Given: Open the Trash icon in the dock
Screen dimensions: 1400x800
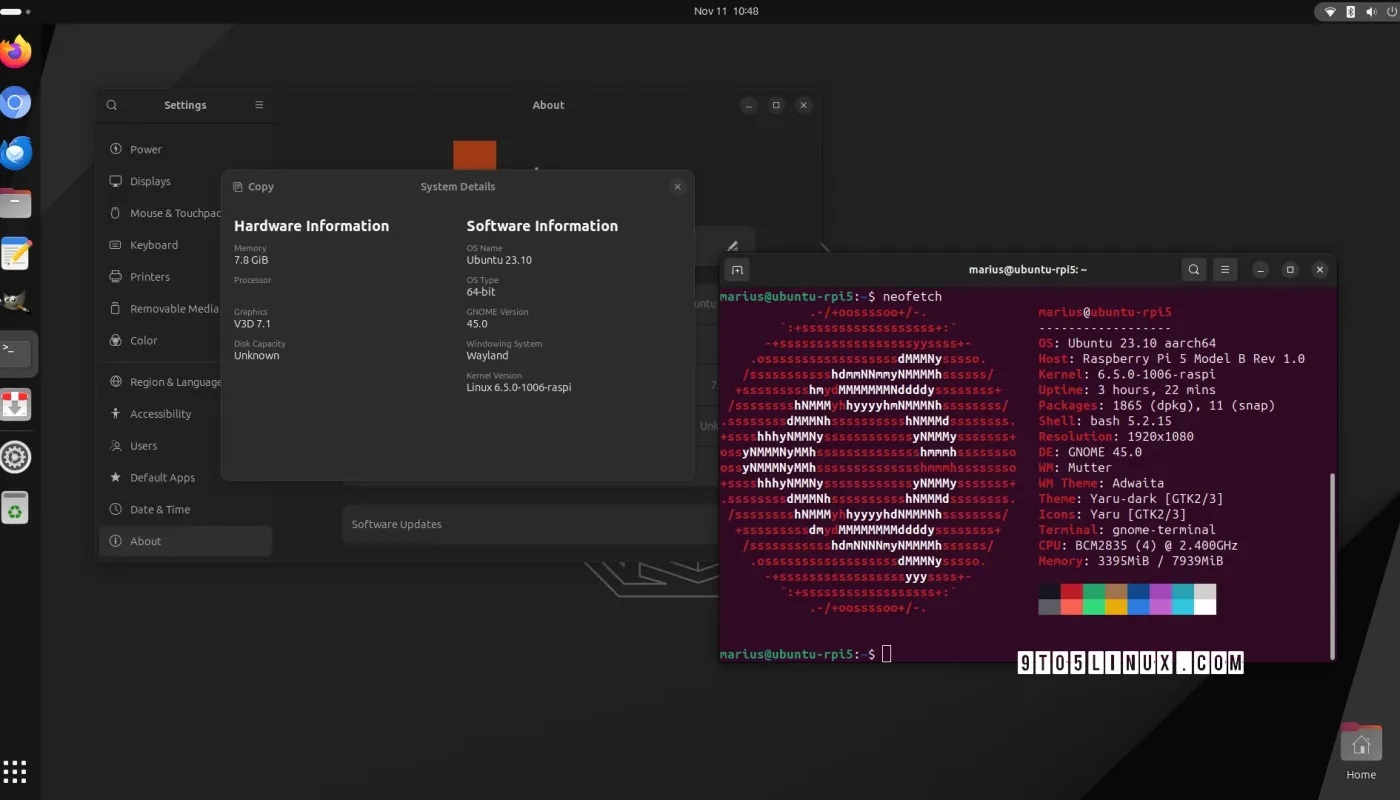Looking at the screenshot, I should (x=16, y=508).
